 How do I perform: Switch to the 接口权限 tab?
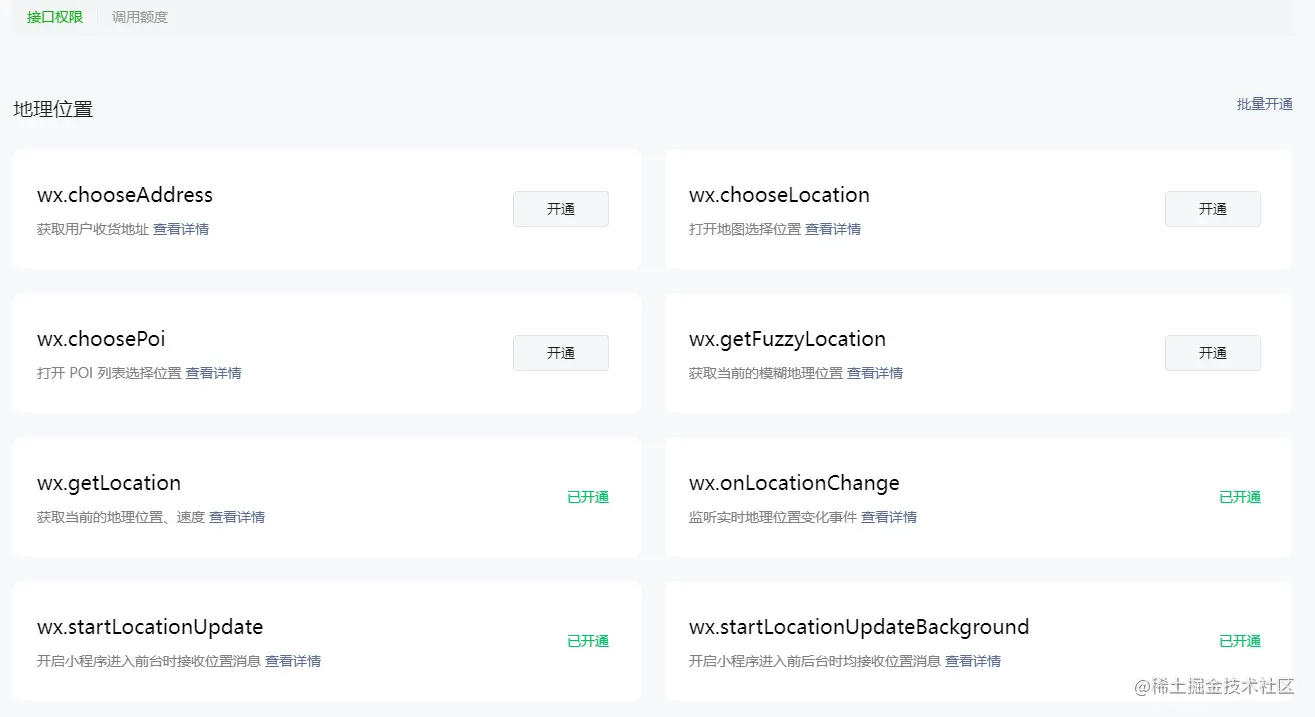(x=55, y=17)
